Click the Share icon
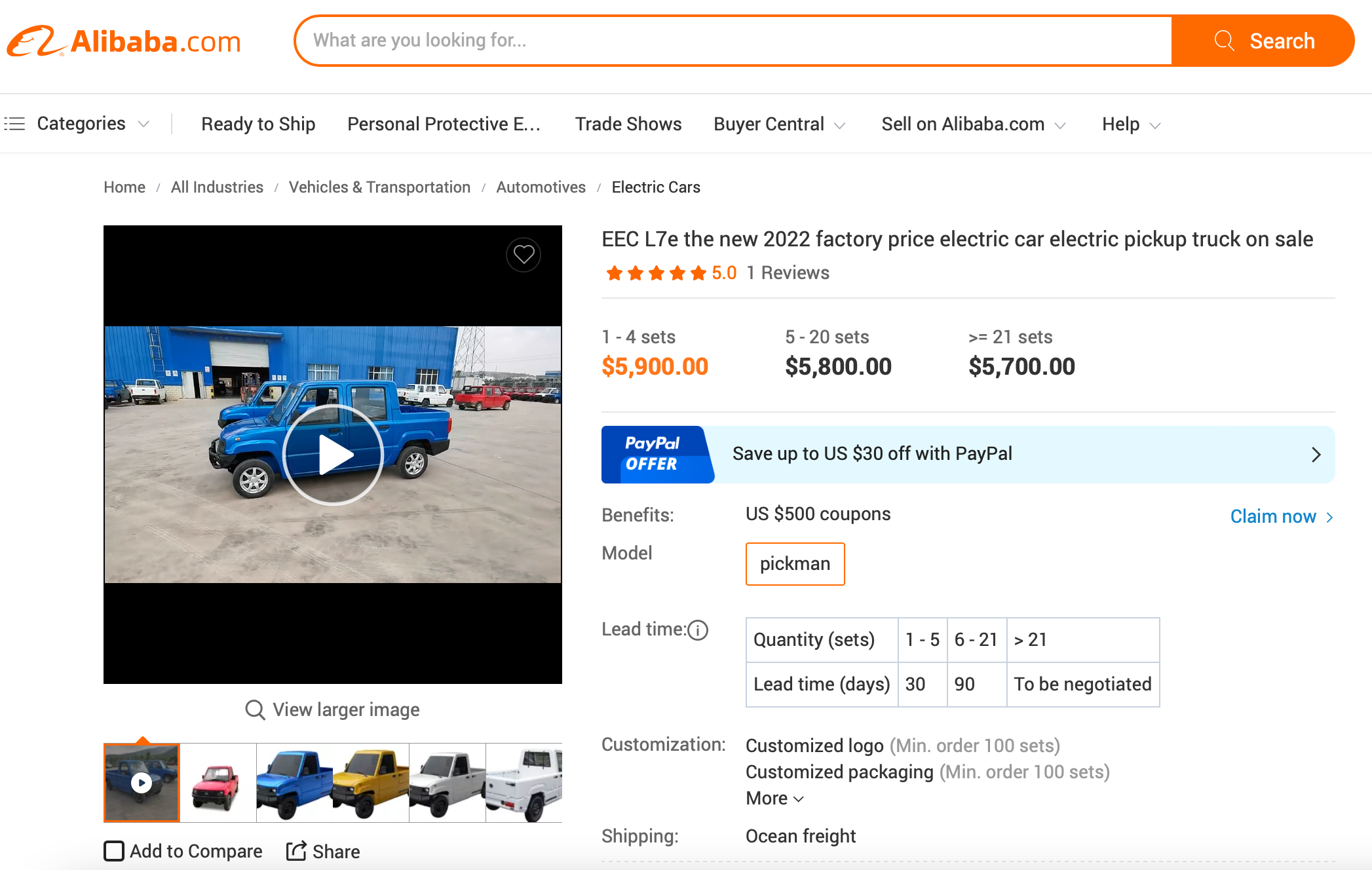This screenshot has width=1372, height=870. pos(296,851)
